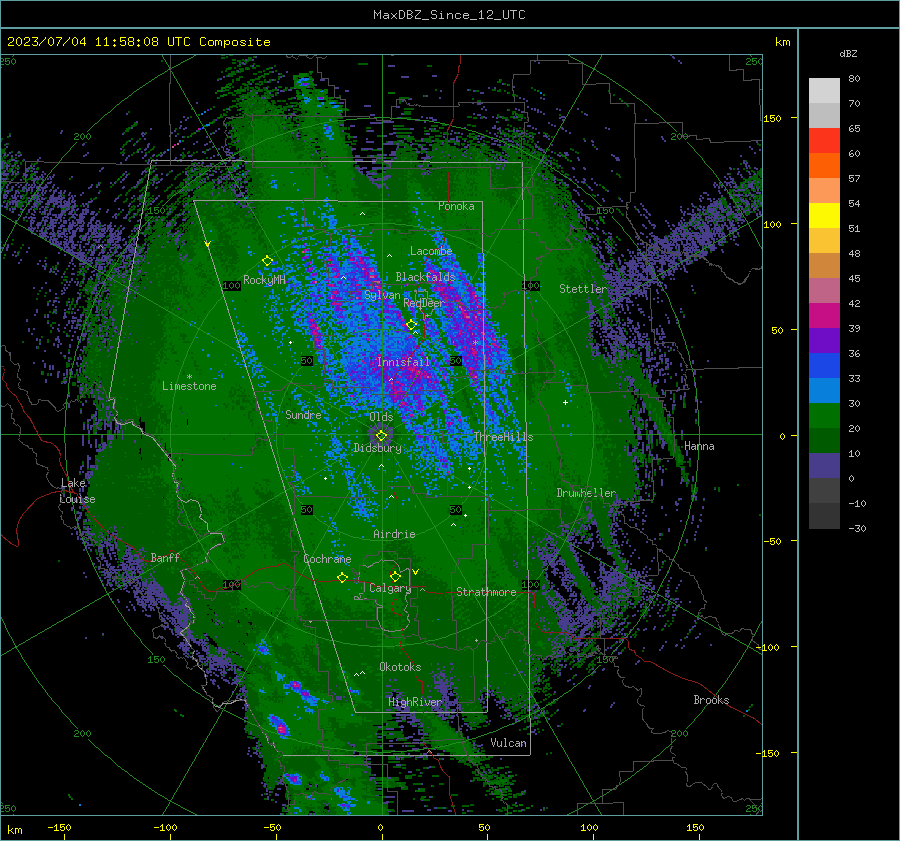Click the Olds city label

click(x=381, y=417)
